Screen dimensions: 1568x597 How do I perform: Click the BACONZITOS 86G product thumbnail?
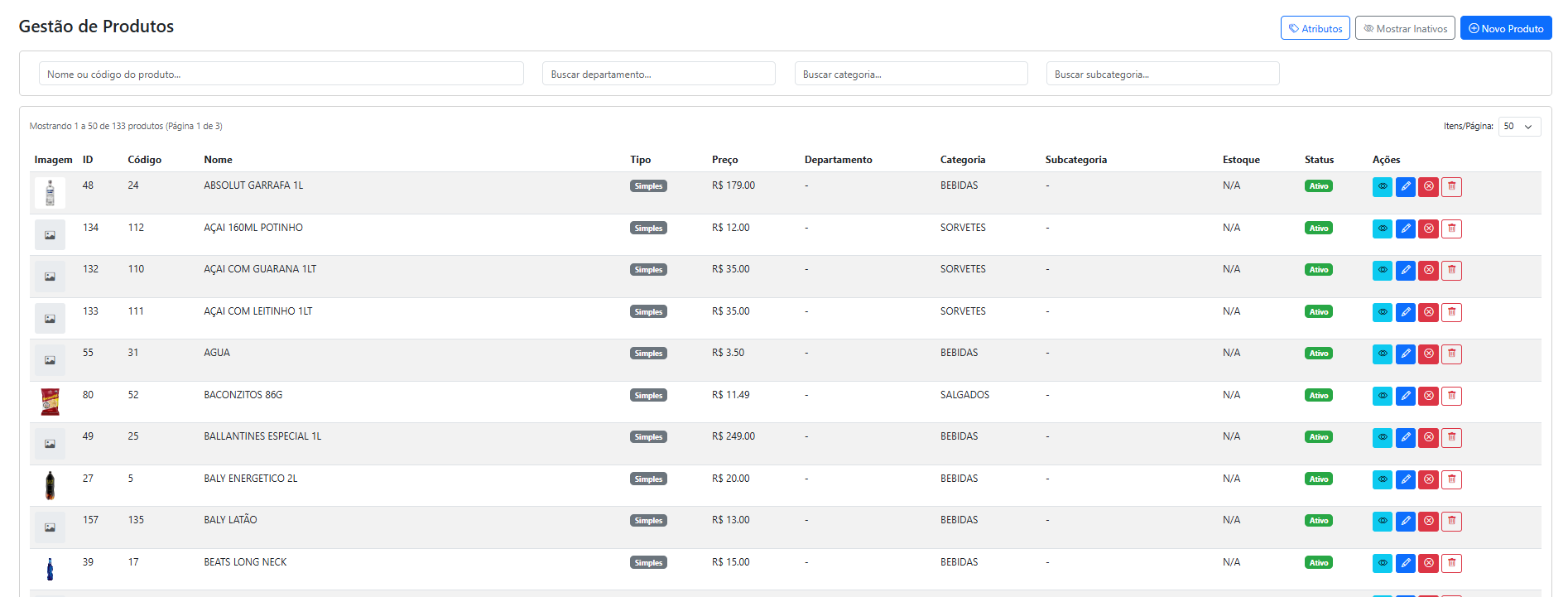coord(50,402)
